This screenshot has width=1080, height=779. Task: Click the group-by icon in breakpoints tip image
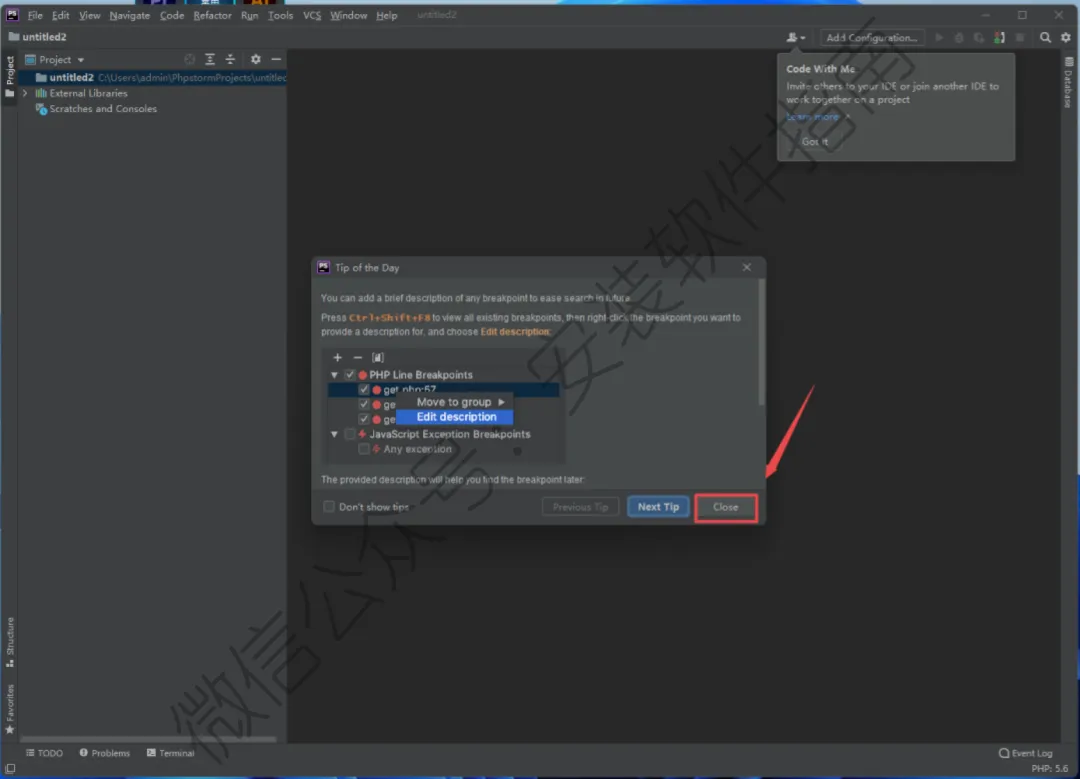pyautogui.click(x=377, y=357)
